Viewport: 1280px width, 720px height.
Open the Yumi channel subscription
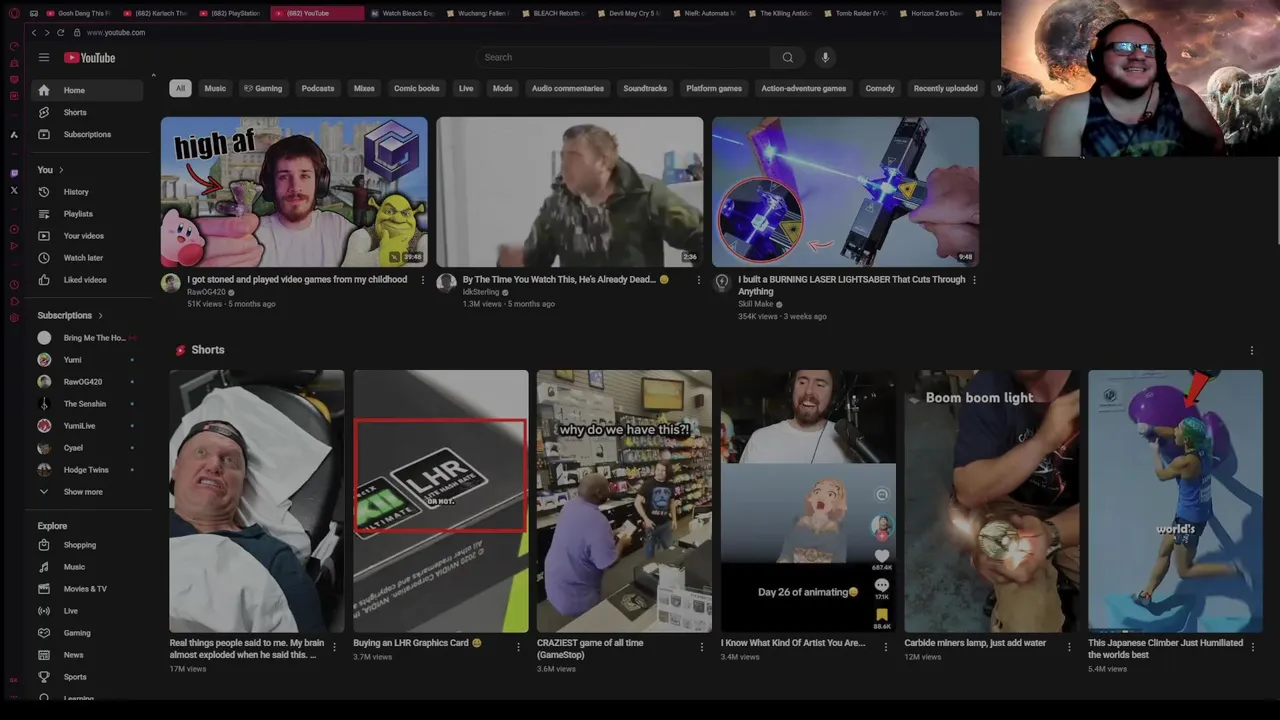point(87,360)
